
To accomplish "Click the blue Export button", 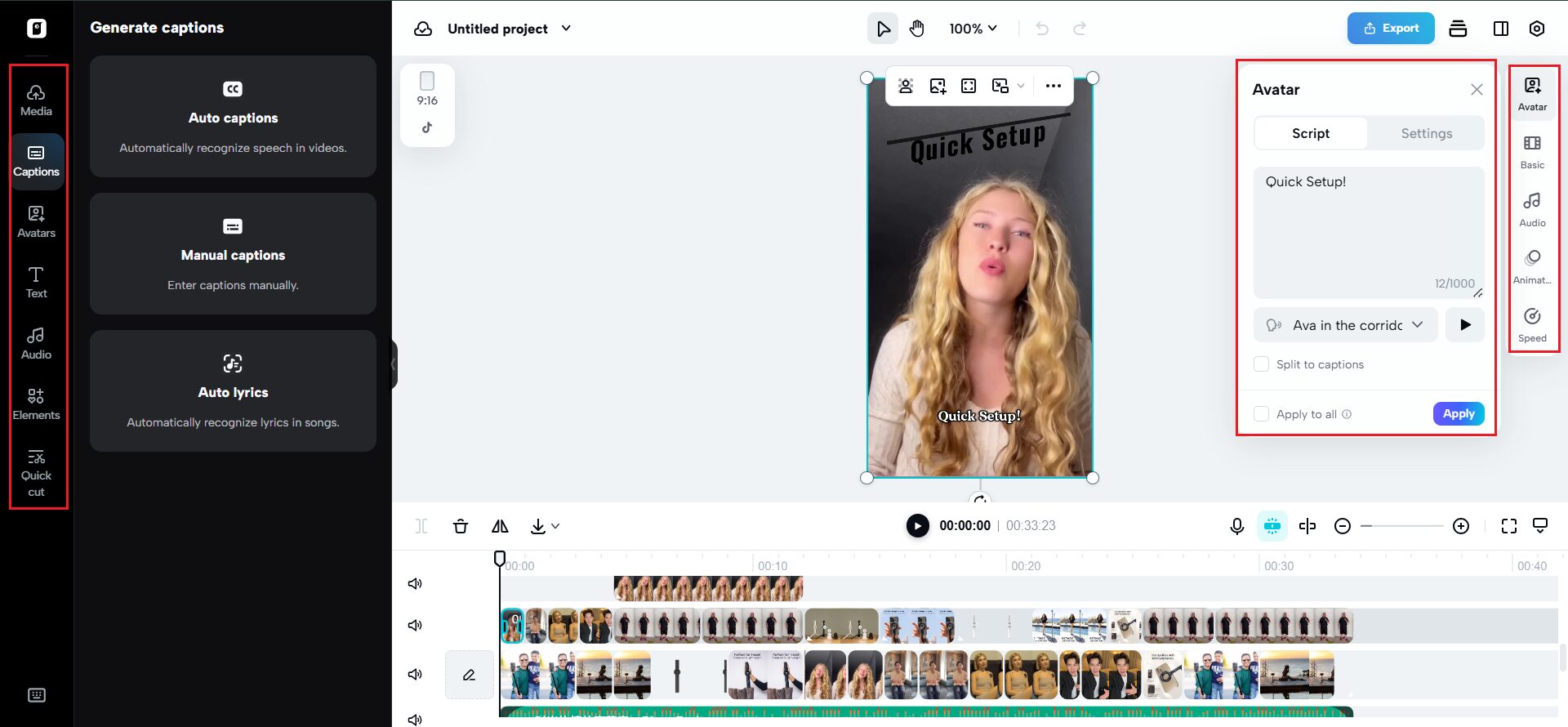I will click(x=1390, y=29).
